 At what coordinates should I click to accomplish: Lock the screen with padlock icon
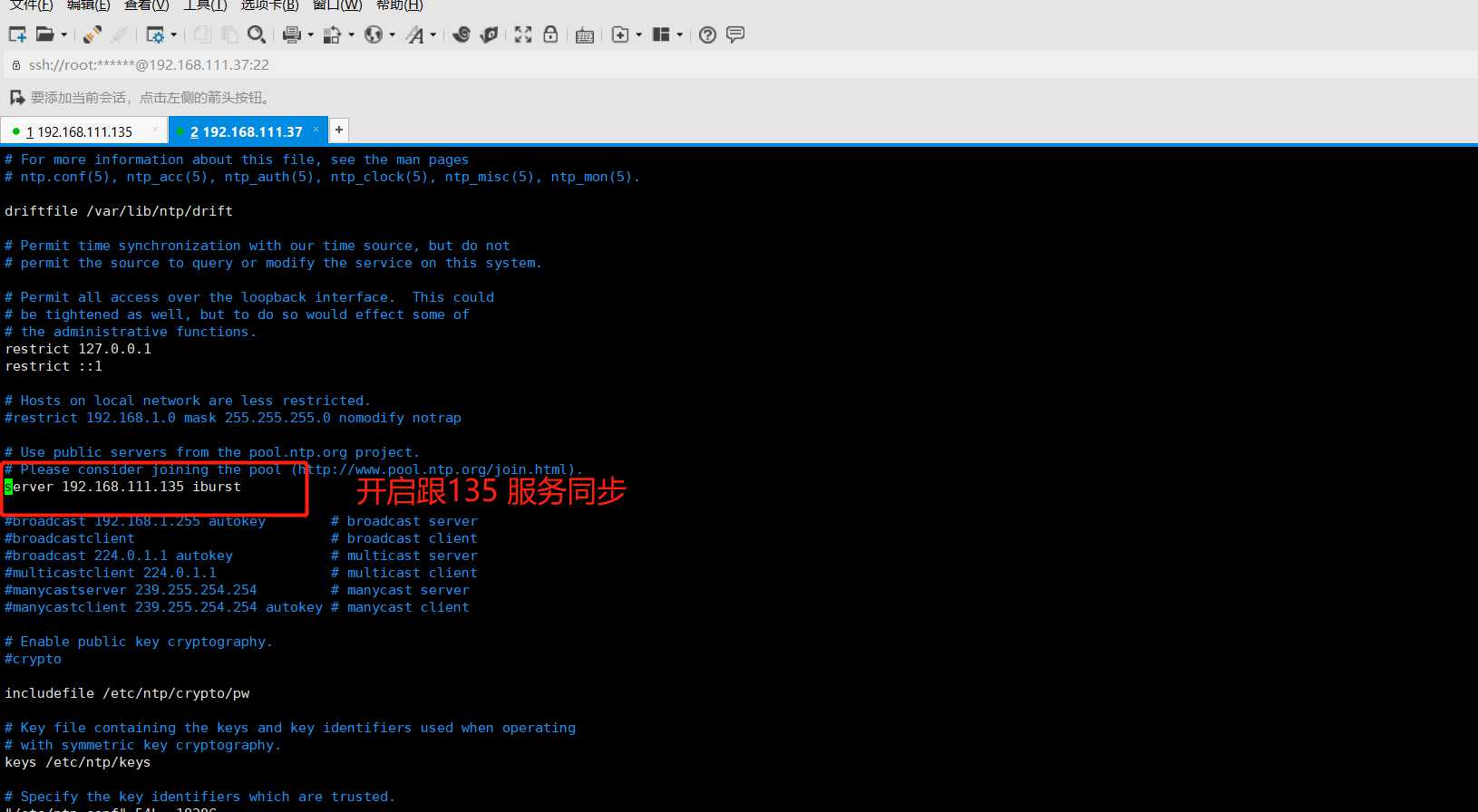coord(550,34)
